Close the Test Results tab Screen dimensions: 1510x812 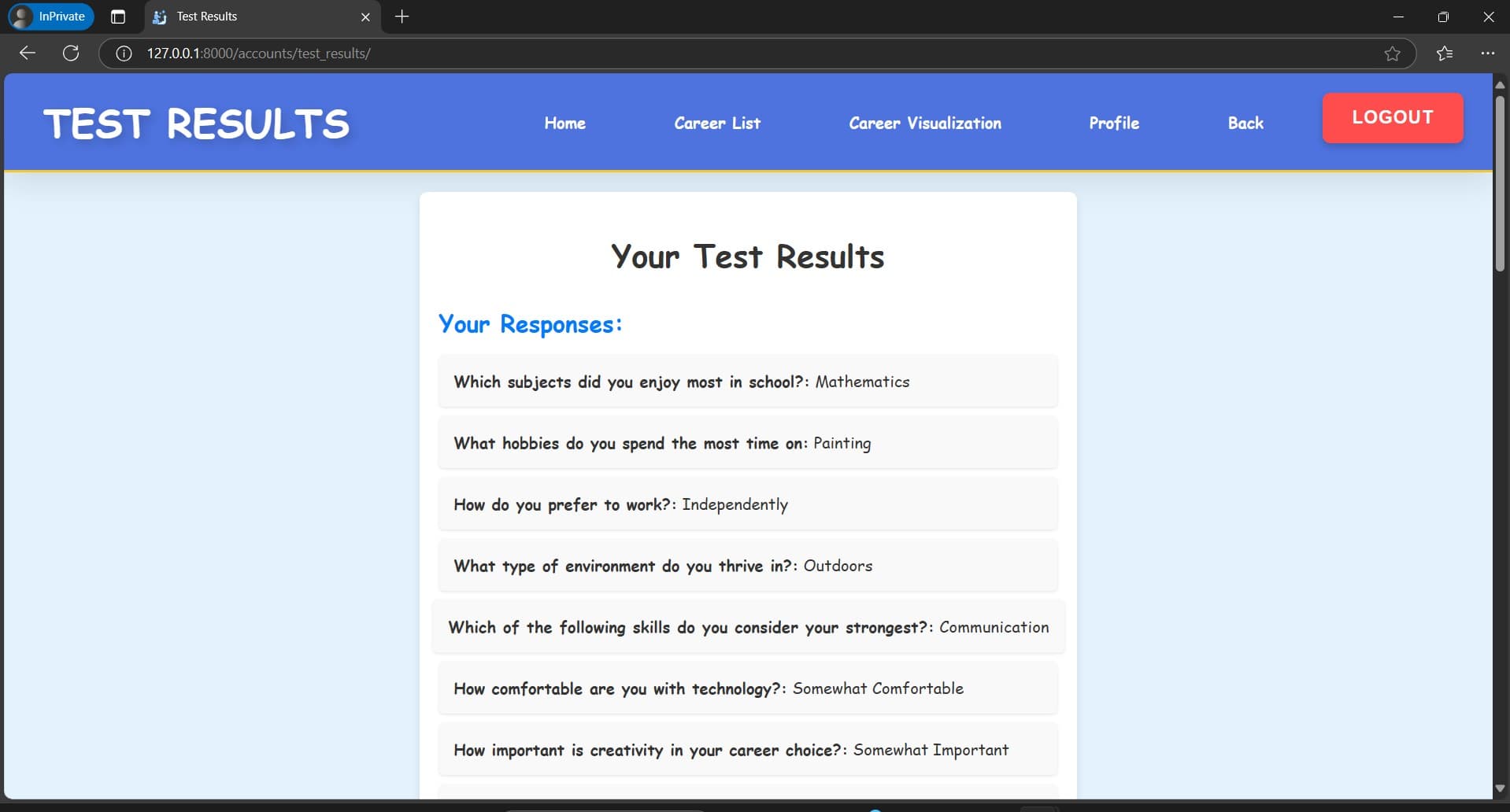coord(365,17)
